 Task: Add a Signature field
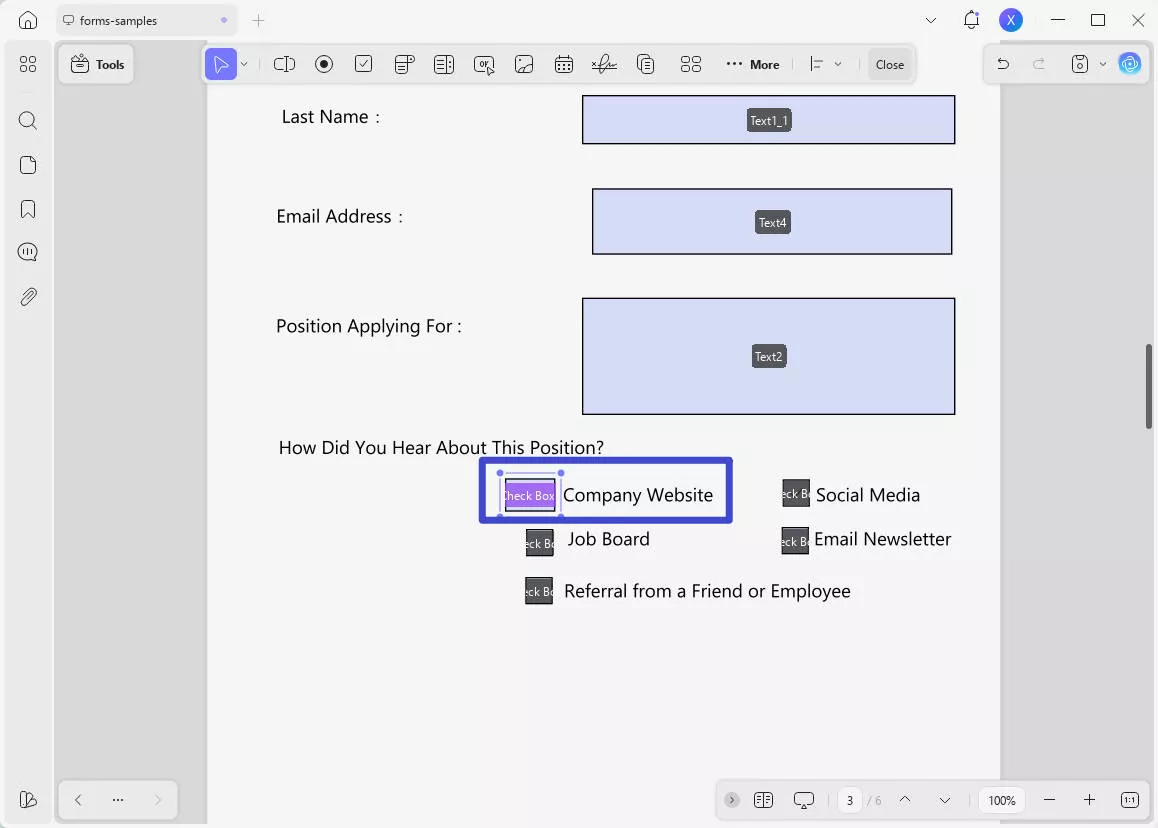[604, 64]
